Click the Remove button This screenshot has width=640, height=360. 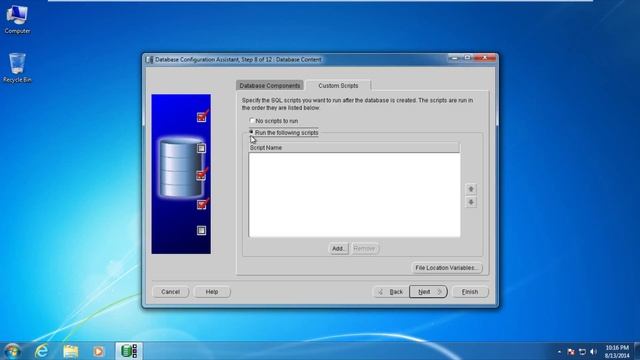click(x=364, y=248)
